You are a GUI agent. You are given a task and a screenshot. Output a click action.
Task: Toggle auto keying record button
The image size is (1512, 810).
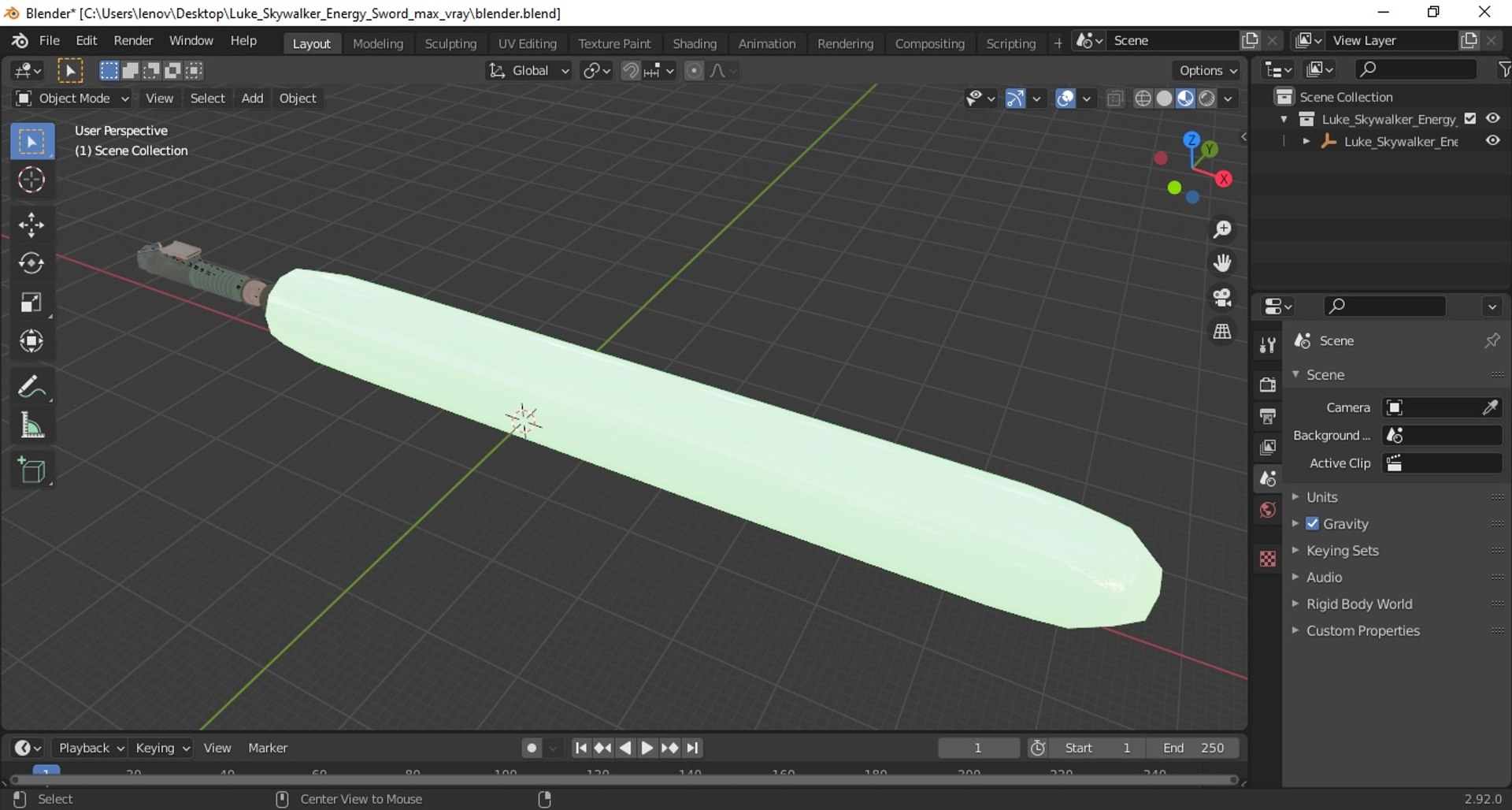pyautogui.click(x=532, y=748)
